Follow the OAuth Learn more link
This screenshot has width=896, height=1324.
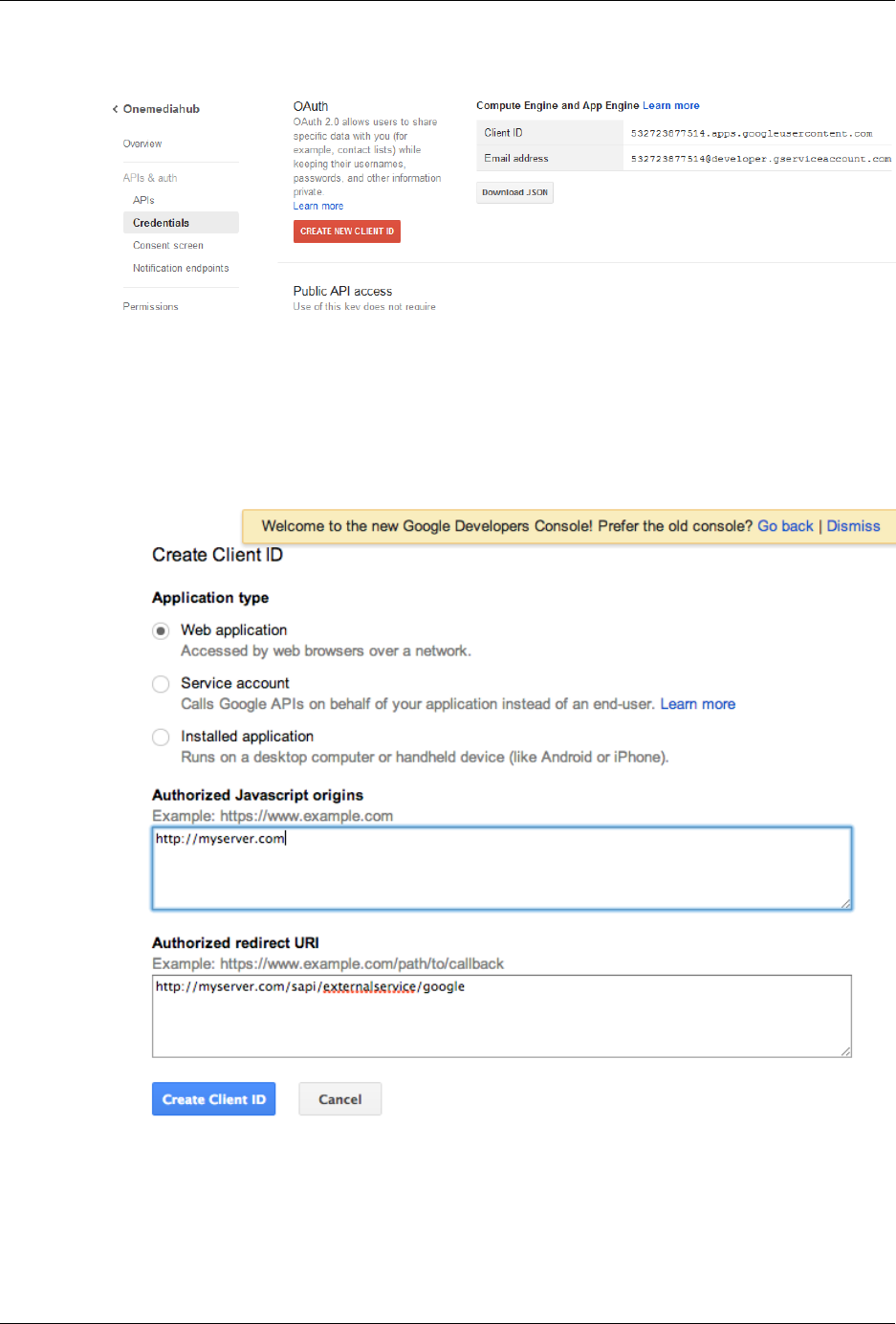click(318, 207)
